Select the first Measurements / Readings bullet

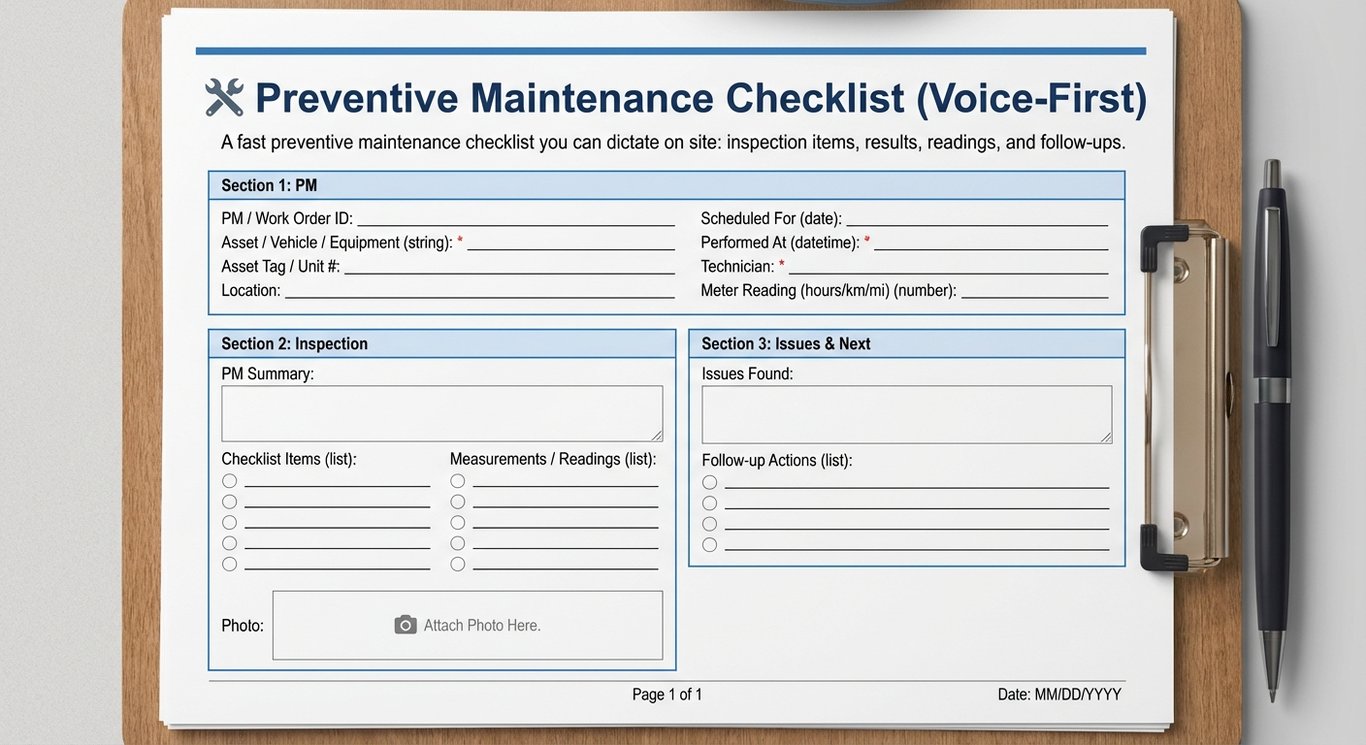pyautogui.click(x=457, y=480)
